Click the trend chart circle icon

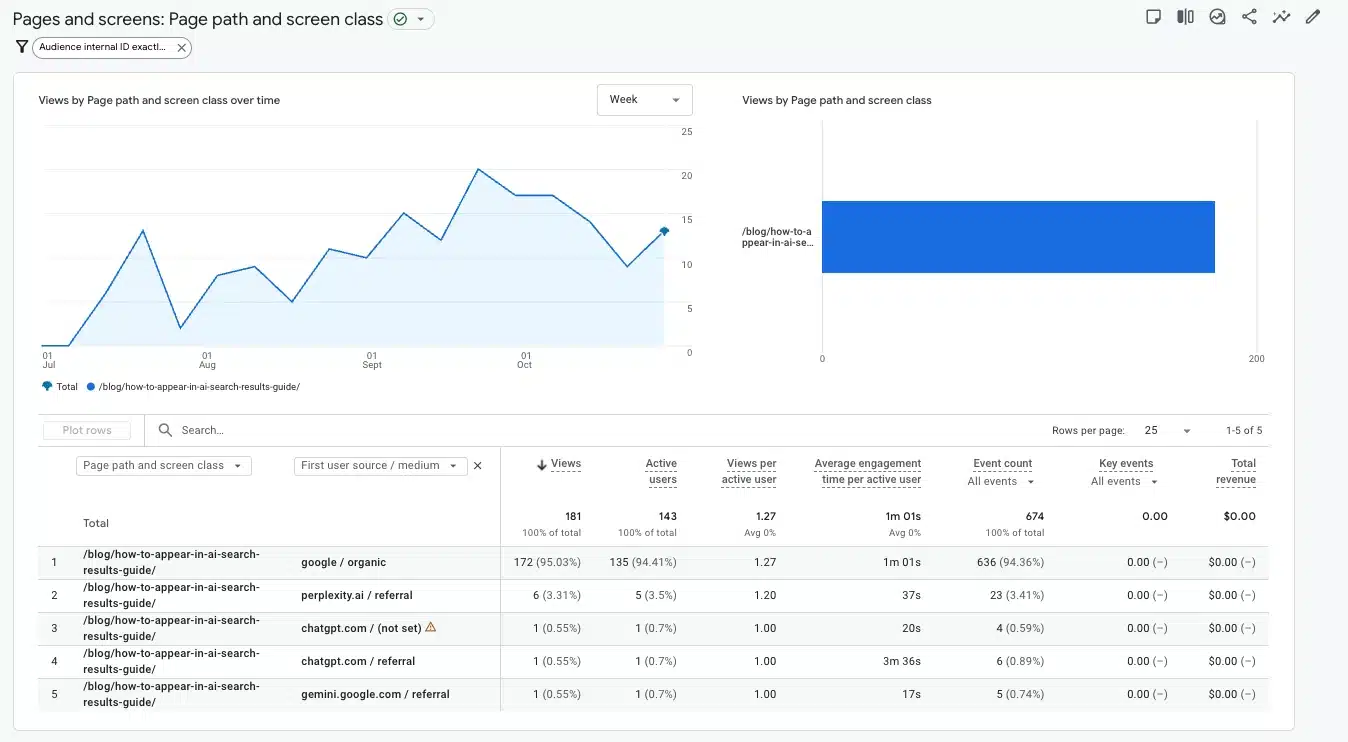[x=1217, y=17]
